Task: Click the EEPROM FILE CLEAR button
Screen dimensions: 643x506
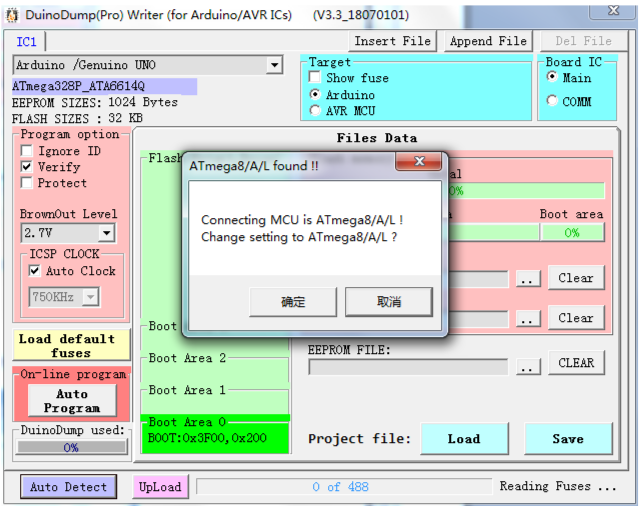Action: (x=576, y=363)
